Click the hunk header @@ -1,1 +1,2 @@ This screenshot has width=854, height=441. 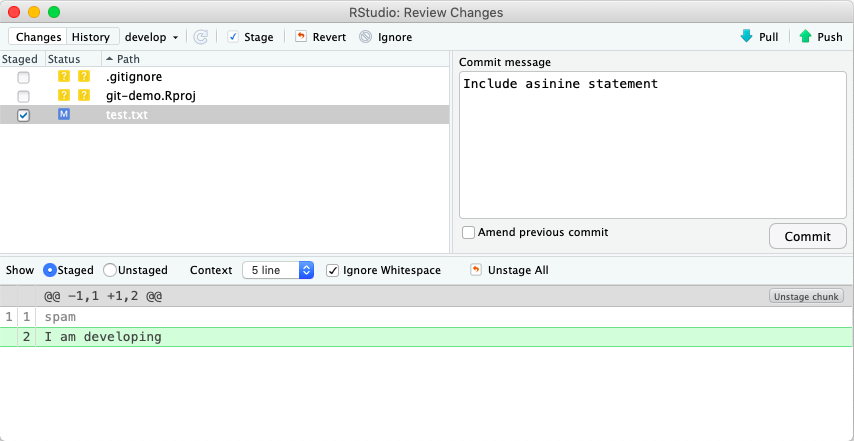(103, 297)
